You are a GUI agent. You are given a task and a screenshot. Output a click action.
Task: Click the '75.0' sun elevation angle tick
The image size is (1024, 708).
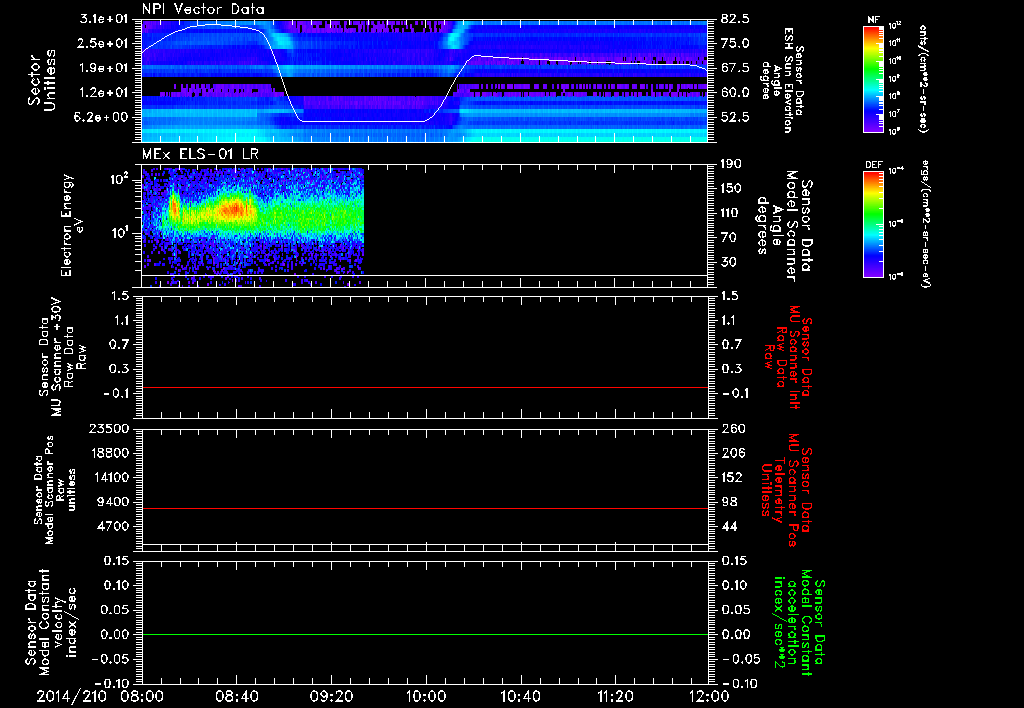735,43
